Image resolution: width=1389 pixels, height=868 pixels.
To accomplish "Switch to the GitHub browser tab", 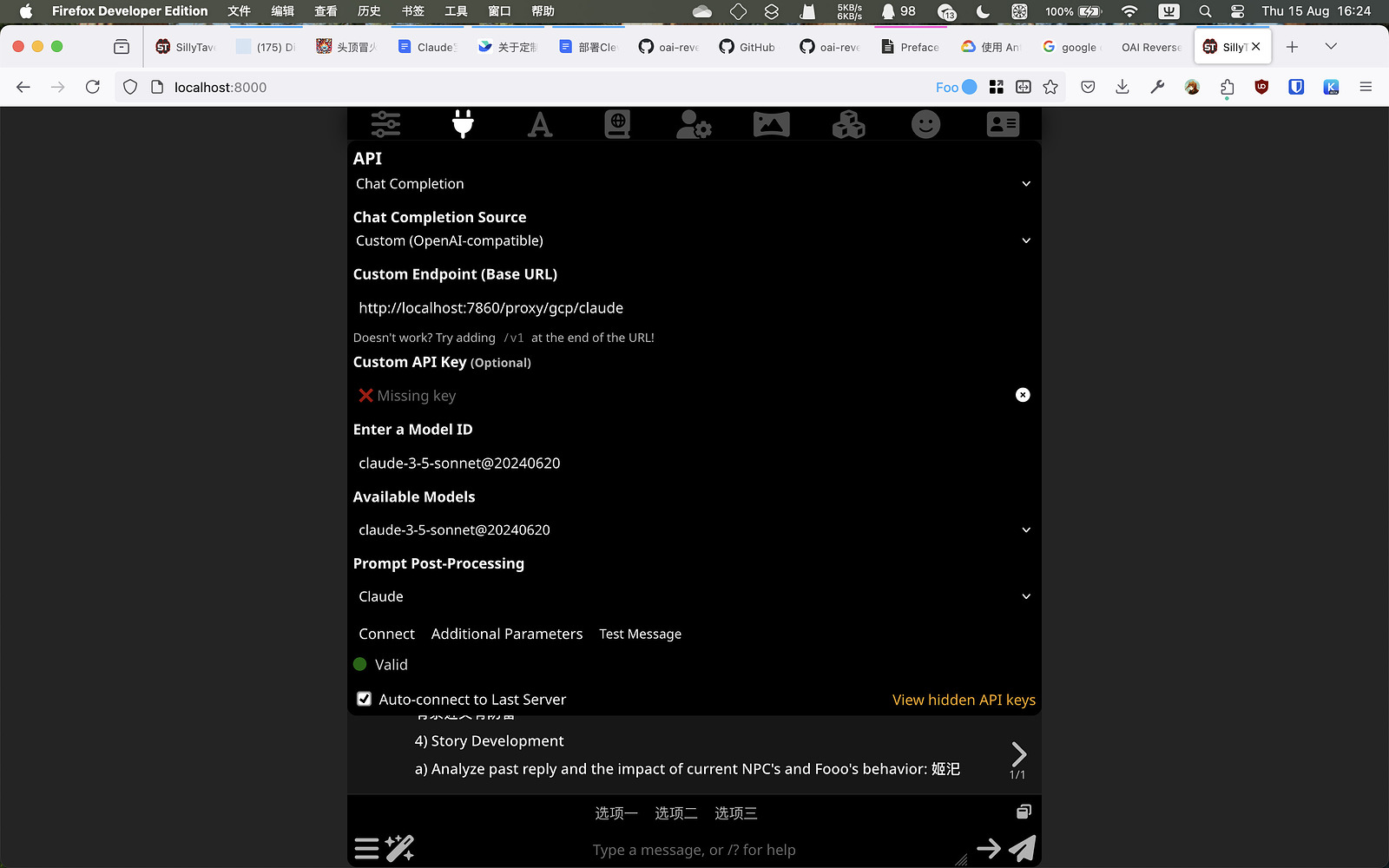I will (x=747, y=47).
